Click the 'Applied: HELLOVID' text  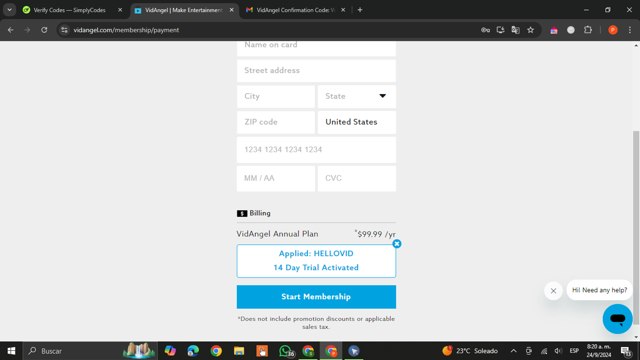pos(316,253)
